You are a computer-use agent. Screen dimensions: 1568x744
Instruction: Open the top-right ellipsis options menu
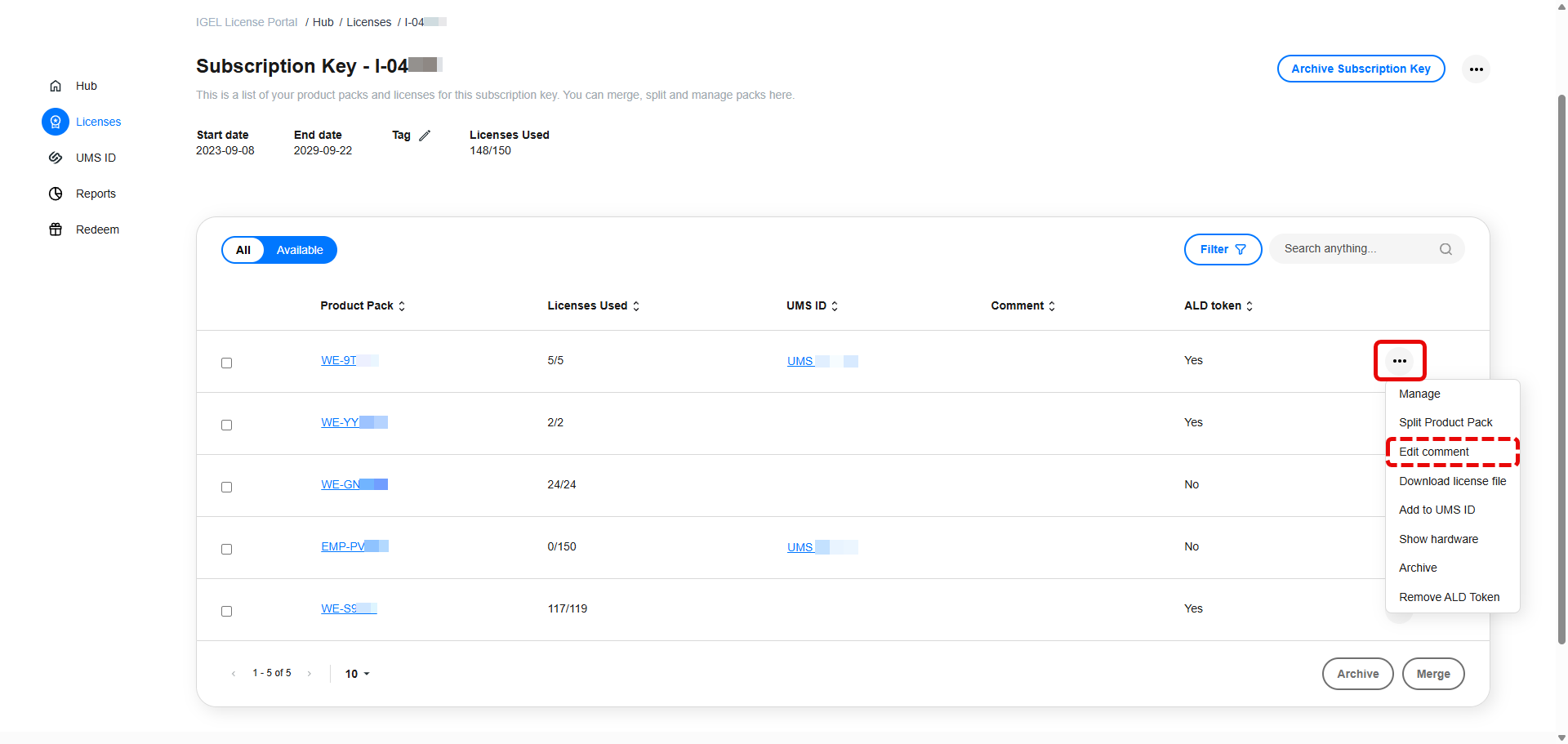coord(1476,69)
